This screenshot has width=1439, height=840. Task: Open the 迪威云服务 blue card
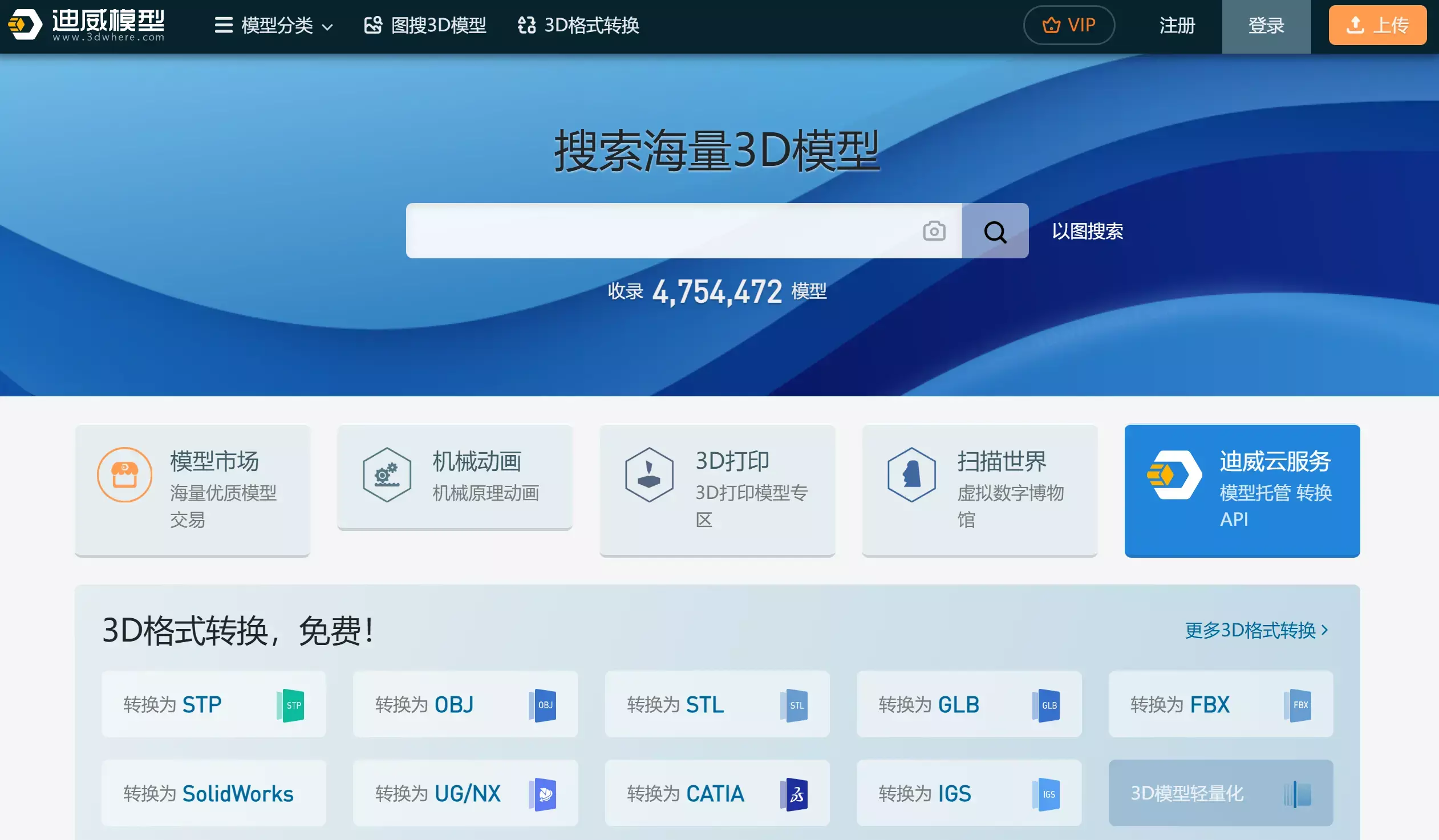[x=1242, y=490]
